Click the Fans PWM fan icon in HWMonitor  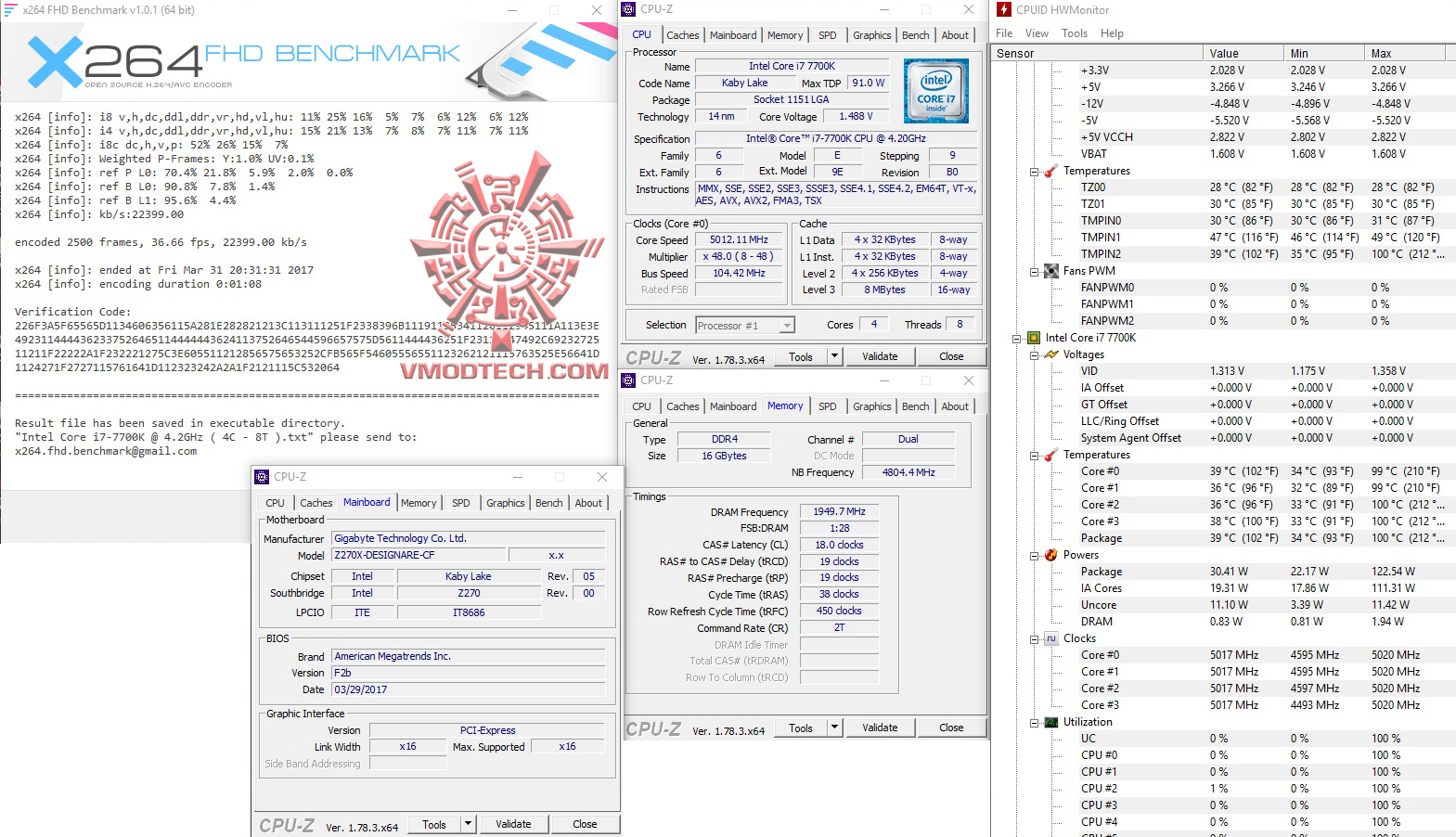tap(1051, 271)
